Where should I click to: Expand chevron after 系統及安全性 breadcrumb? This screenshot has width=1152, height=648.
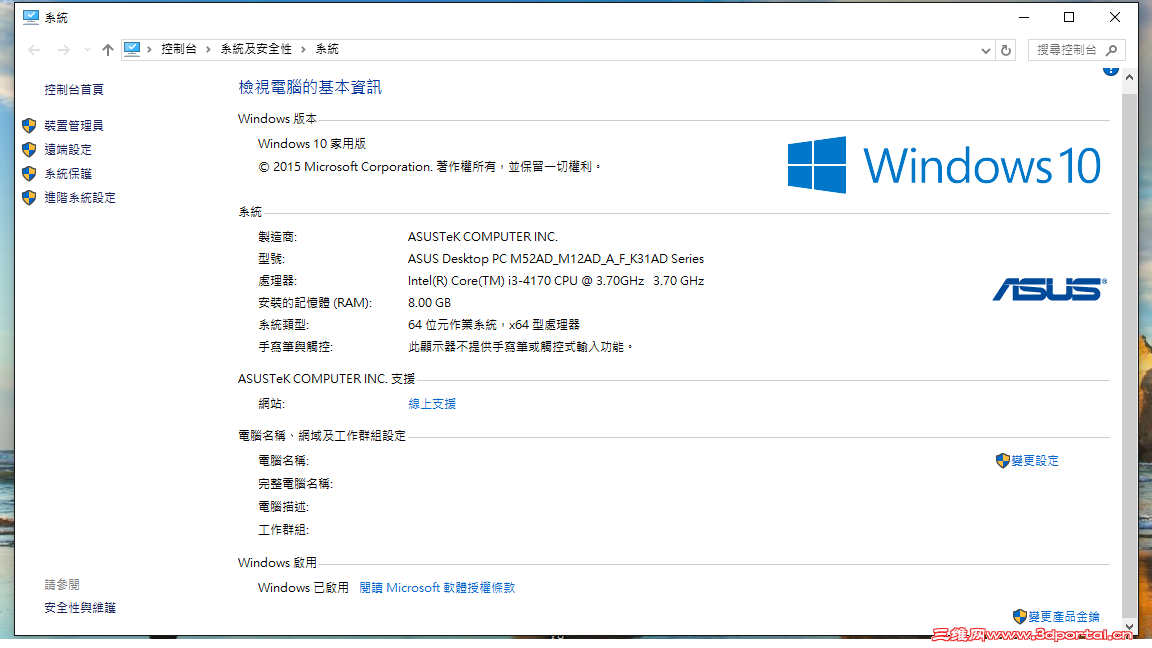pos(303,49)
